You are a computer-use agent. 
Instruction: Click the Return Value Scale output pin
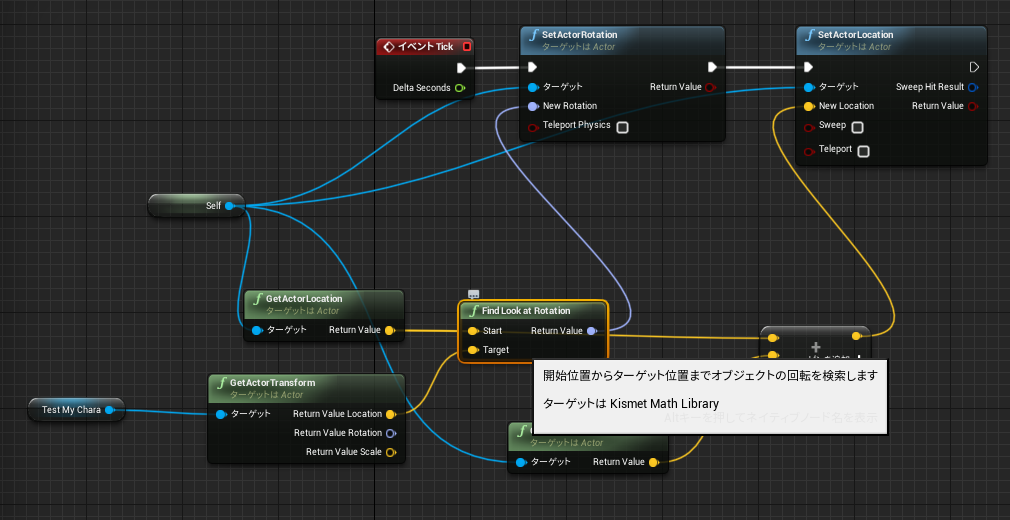point(390,452)
